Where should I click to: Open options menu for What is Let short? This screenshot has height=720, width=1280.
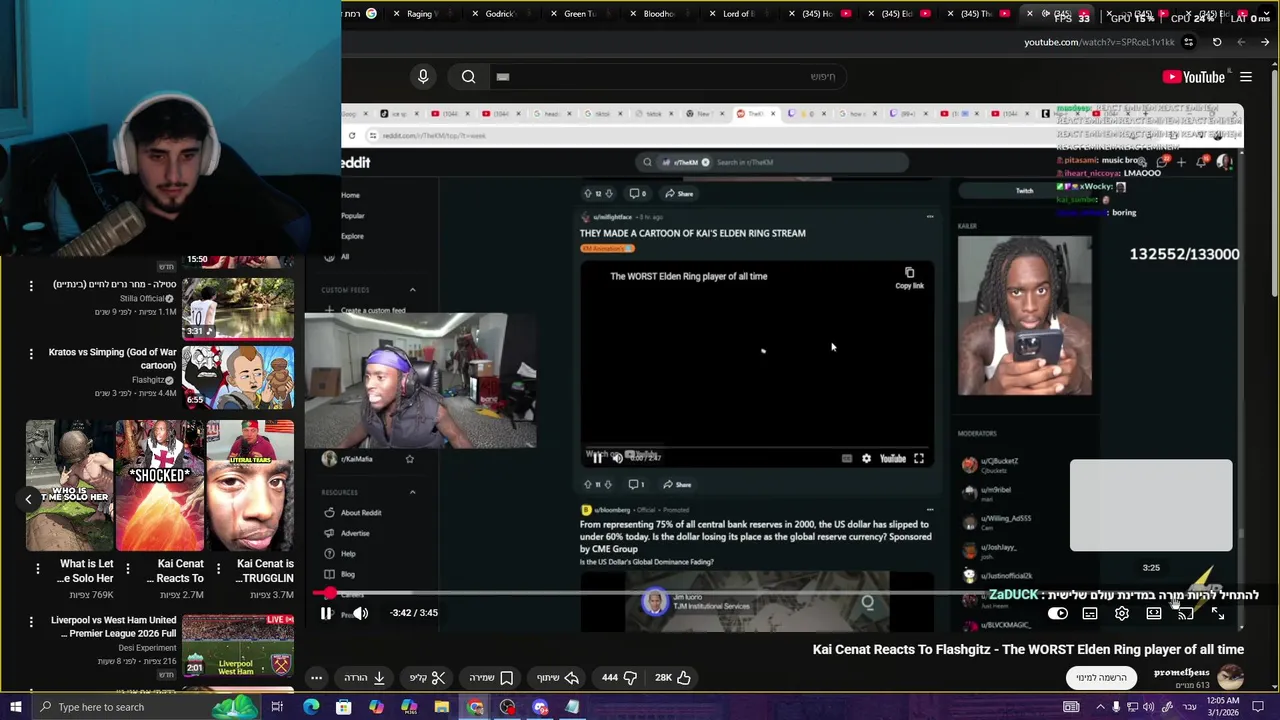(x=37, y=569)
